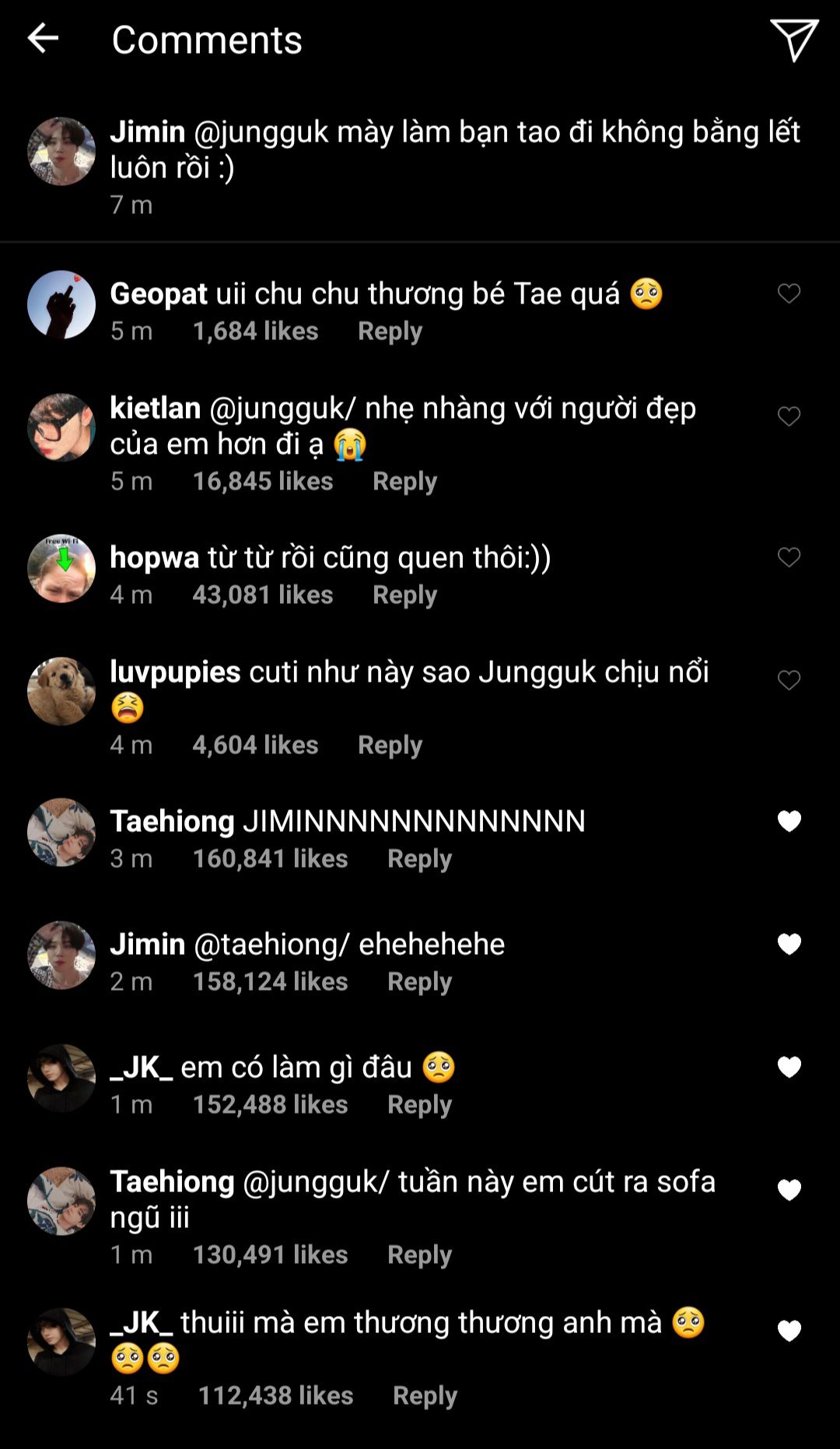Like Geopat's comment with the heart
840x1449 pixels.
(789, 293)
